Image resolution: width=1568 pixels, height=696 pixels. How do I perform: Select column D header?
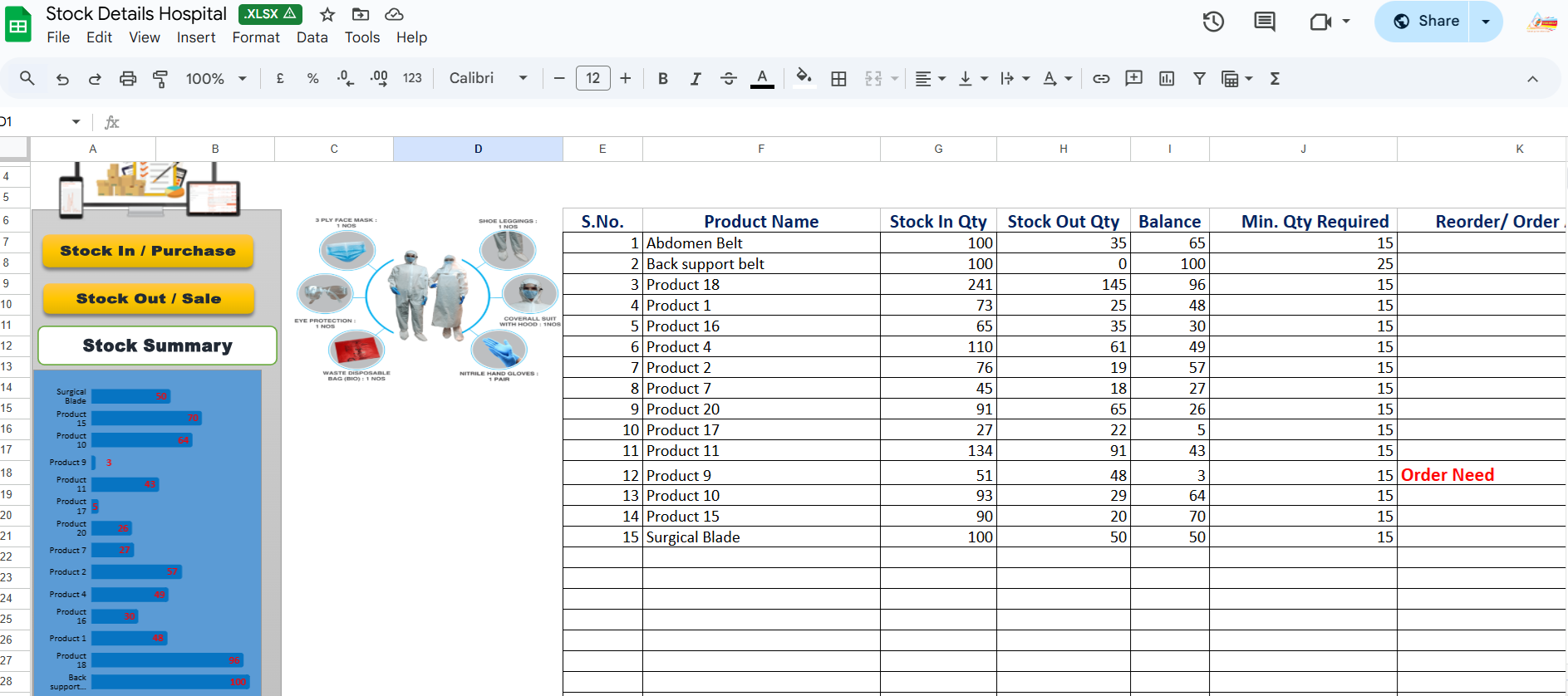[x=478, y=149]
